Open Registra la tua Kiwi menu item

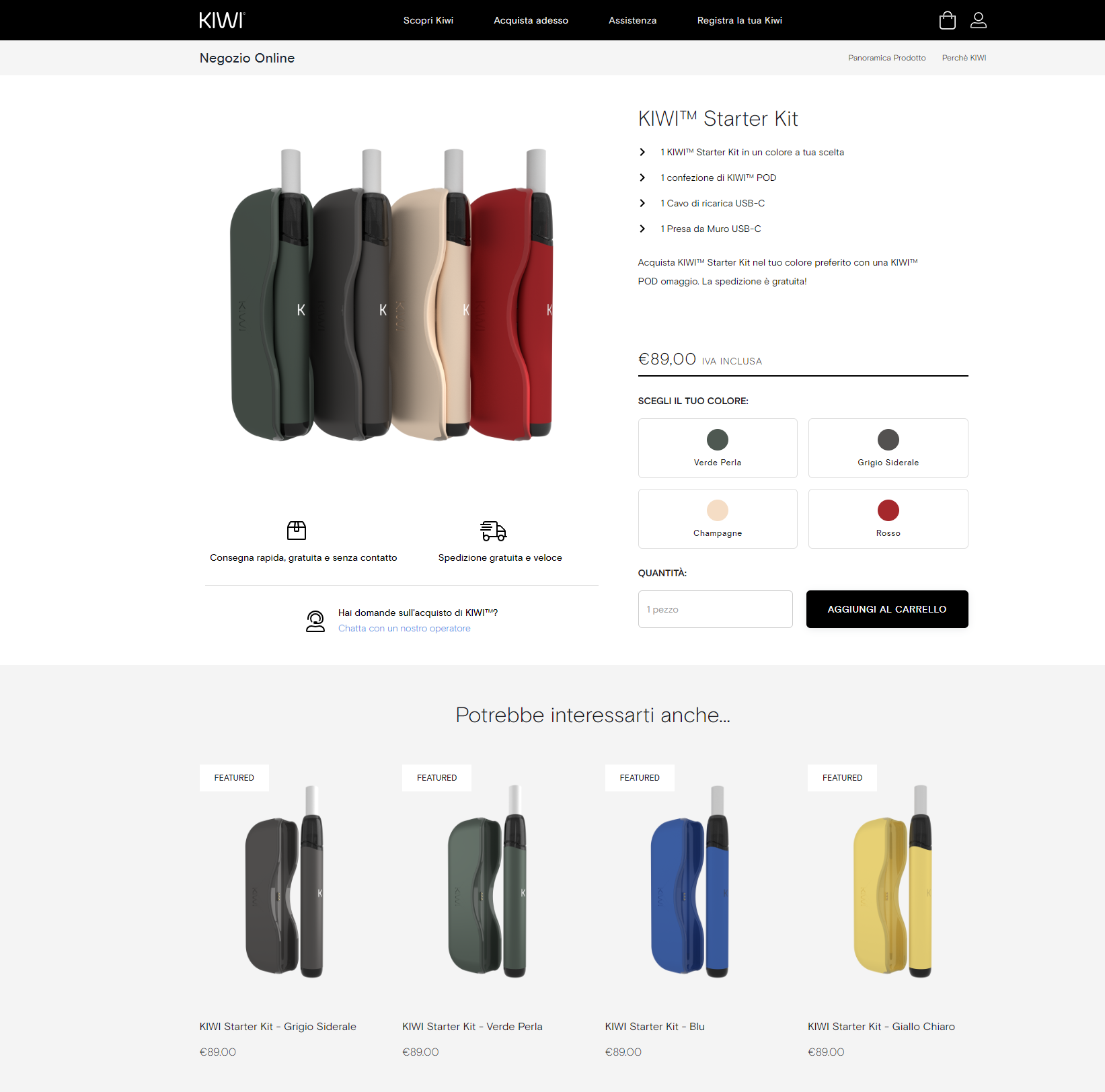(740, 20)
